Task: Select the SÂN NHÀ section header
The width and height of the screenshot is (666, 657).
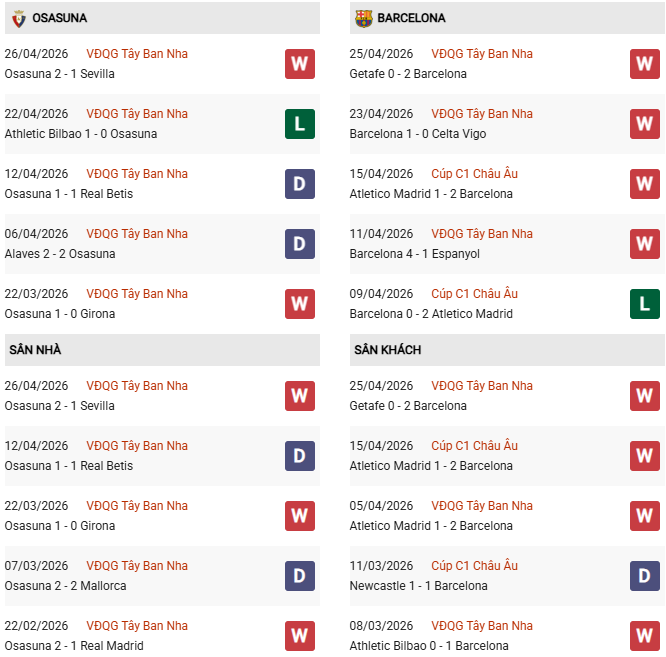Action: (x=162, y=350)
